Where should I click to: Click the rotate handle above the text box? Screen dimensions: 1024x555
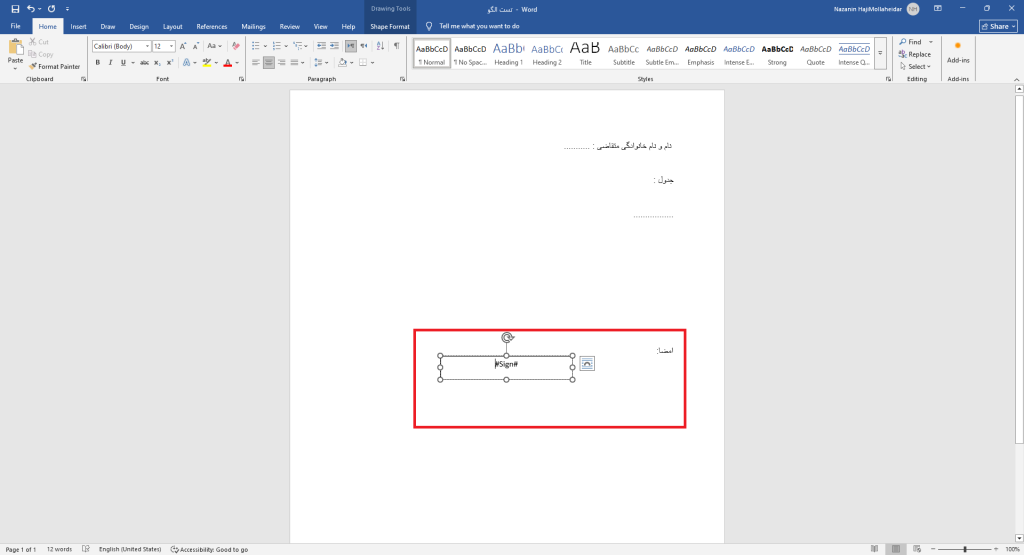(507, 338)
